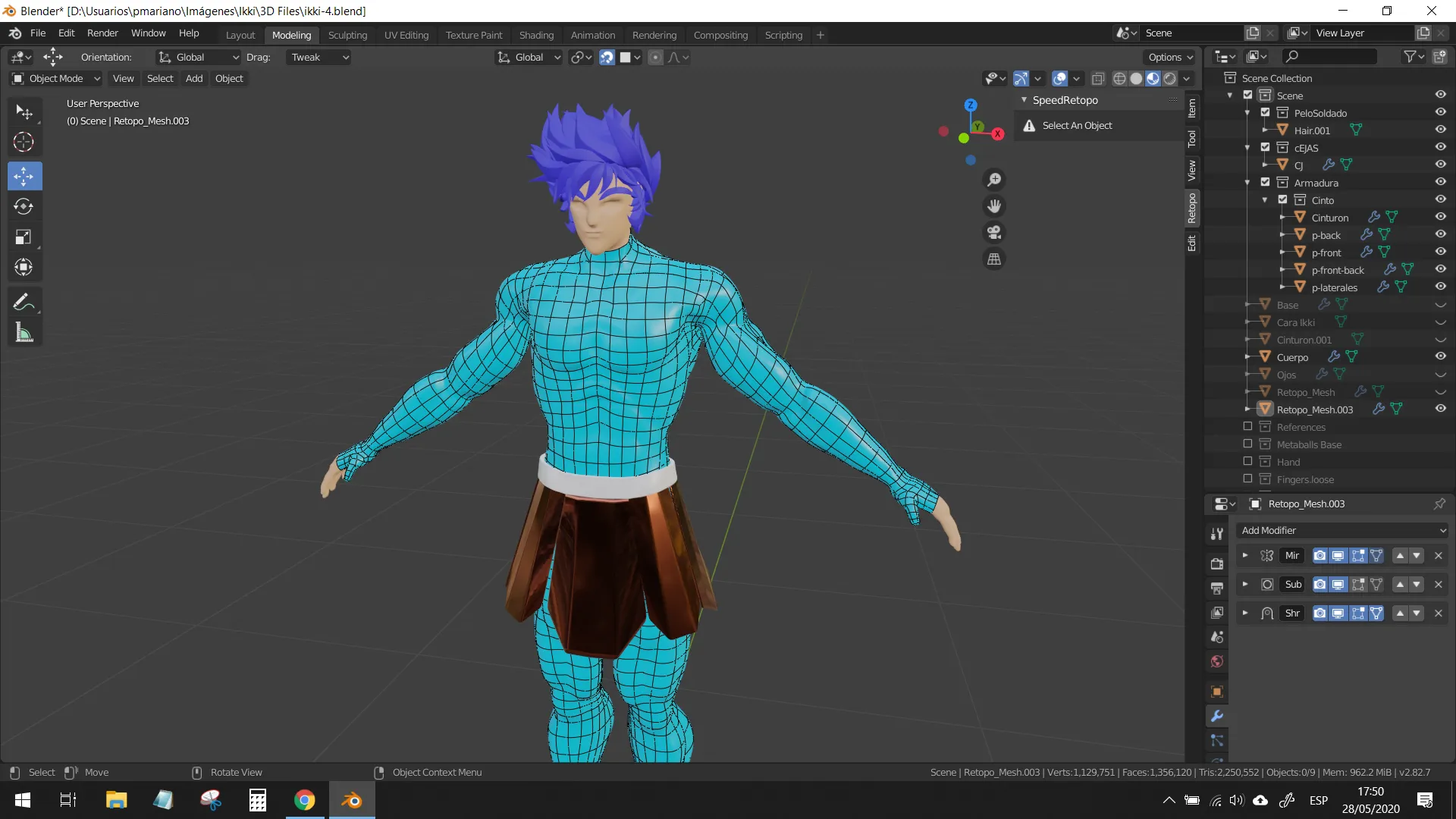The height and width of the screenshot is (819, 1456).
Task: Choose the Measure tool
Action: [24, 332]
